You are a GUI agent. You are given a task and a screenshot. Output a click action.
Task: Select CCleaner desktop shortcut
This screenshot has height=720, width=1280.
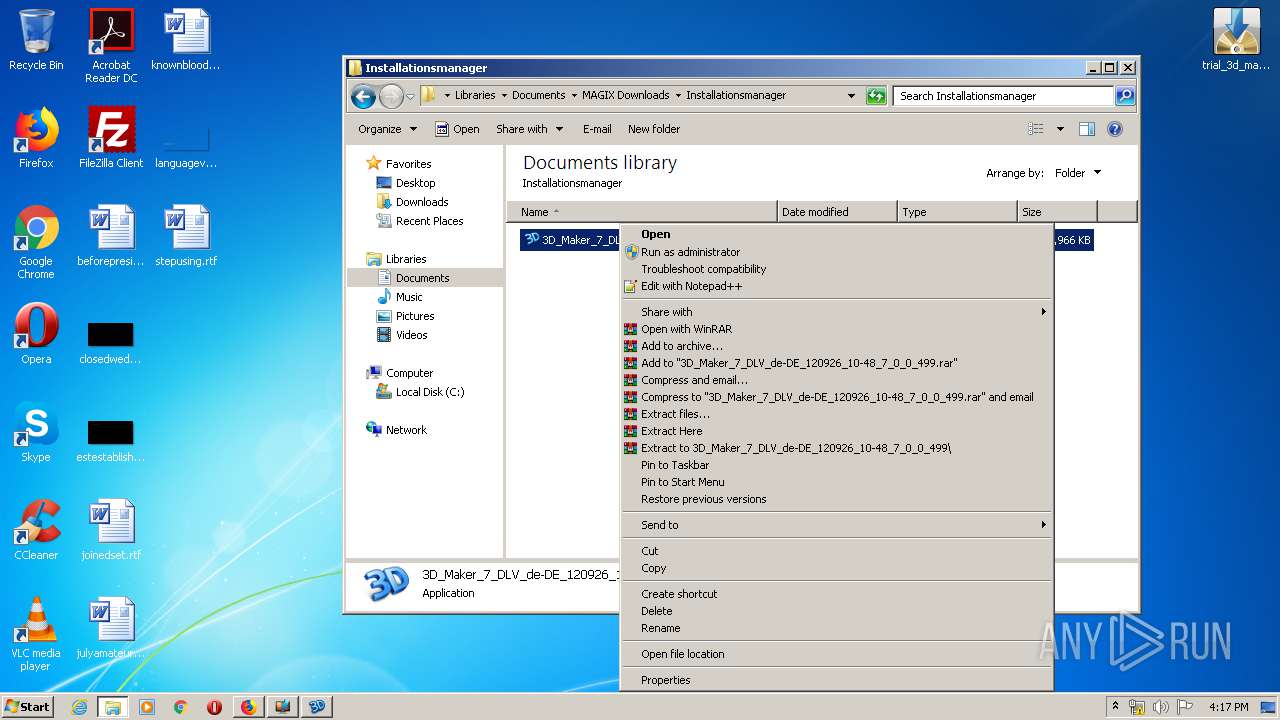(x=36, y=530)
